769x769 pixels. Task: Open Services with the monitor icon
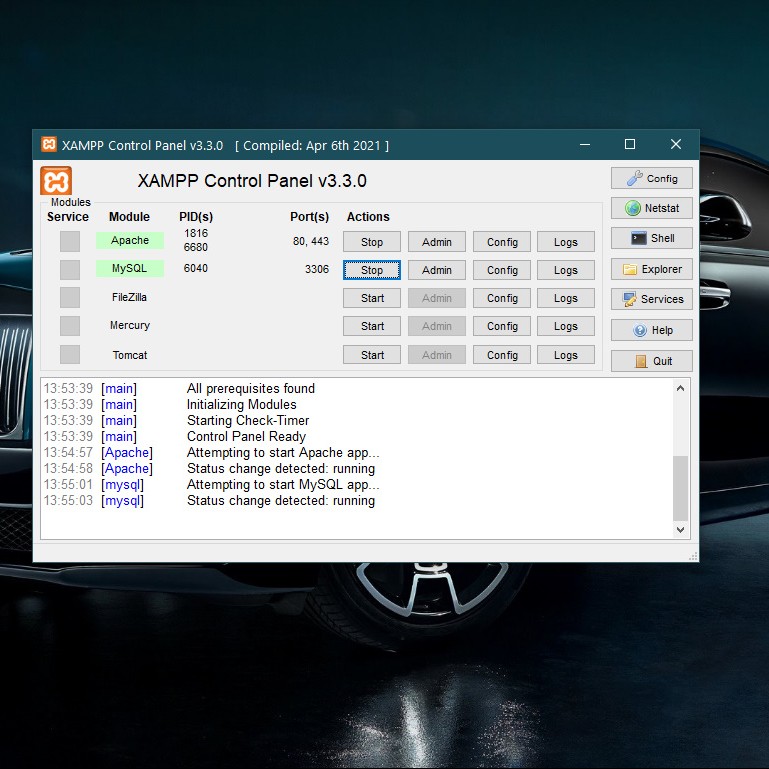651,299
